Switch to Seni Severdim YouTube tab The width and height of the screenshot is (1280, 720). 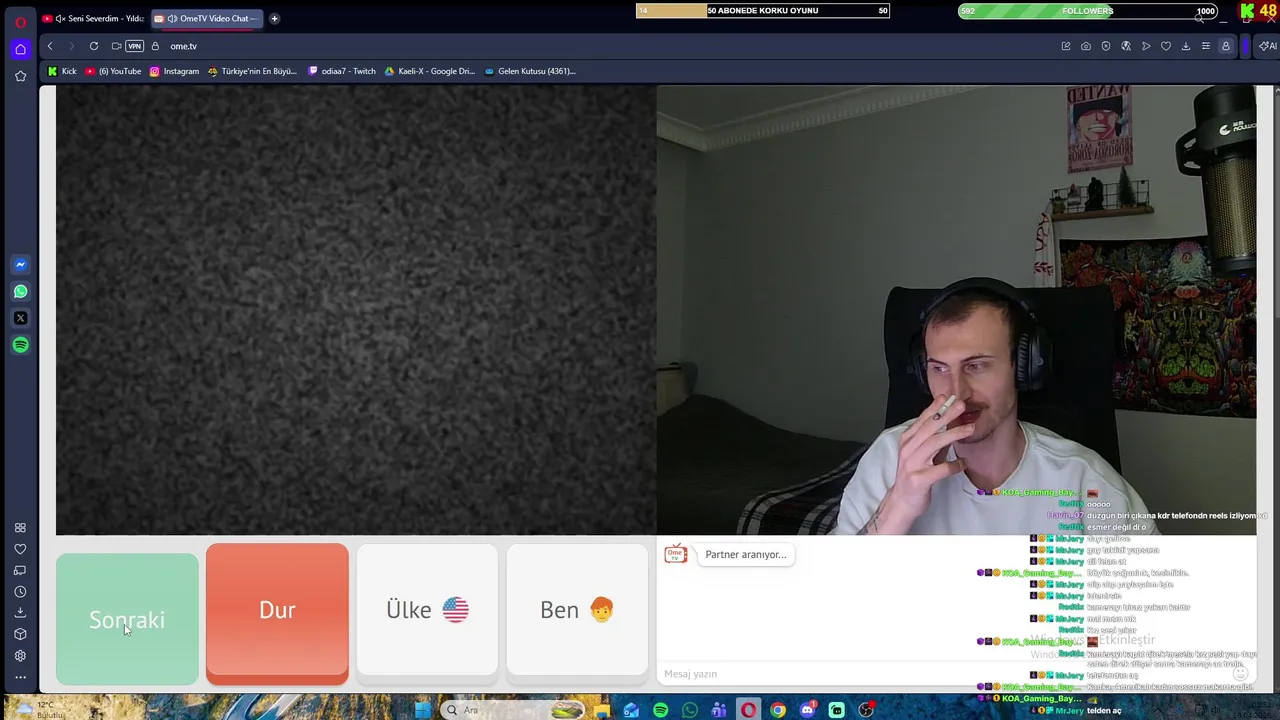(94, 18)
